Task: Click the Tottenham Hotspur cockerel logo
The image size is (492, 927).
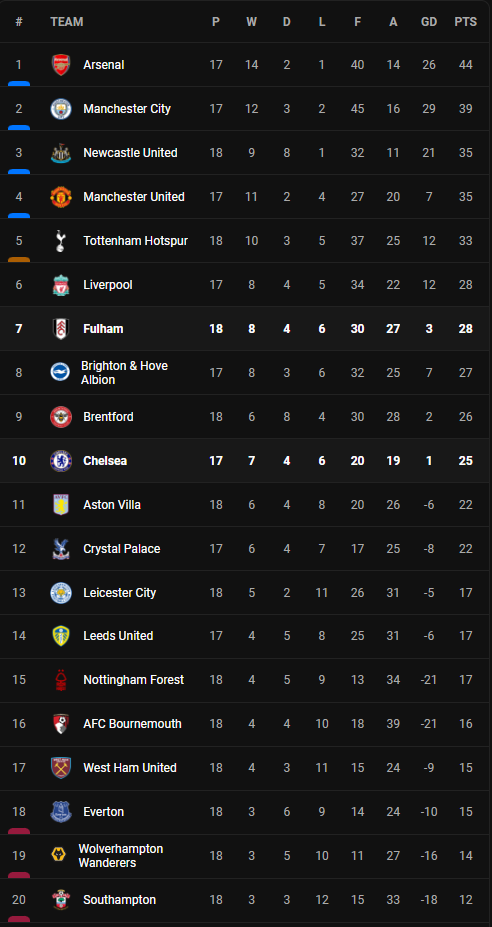Action: point(61,241)
